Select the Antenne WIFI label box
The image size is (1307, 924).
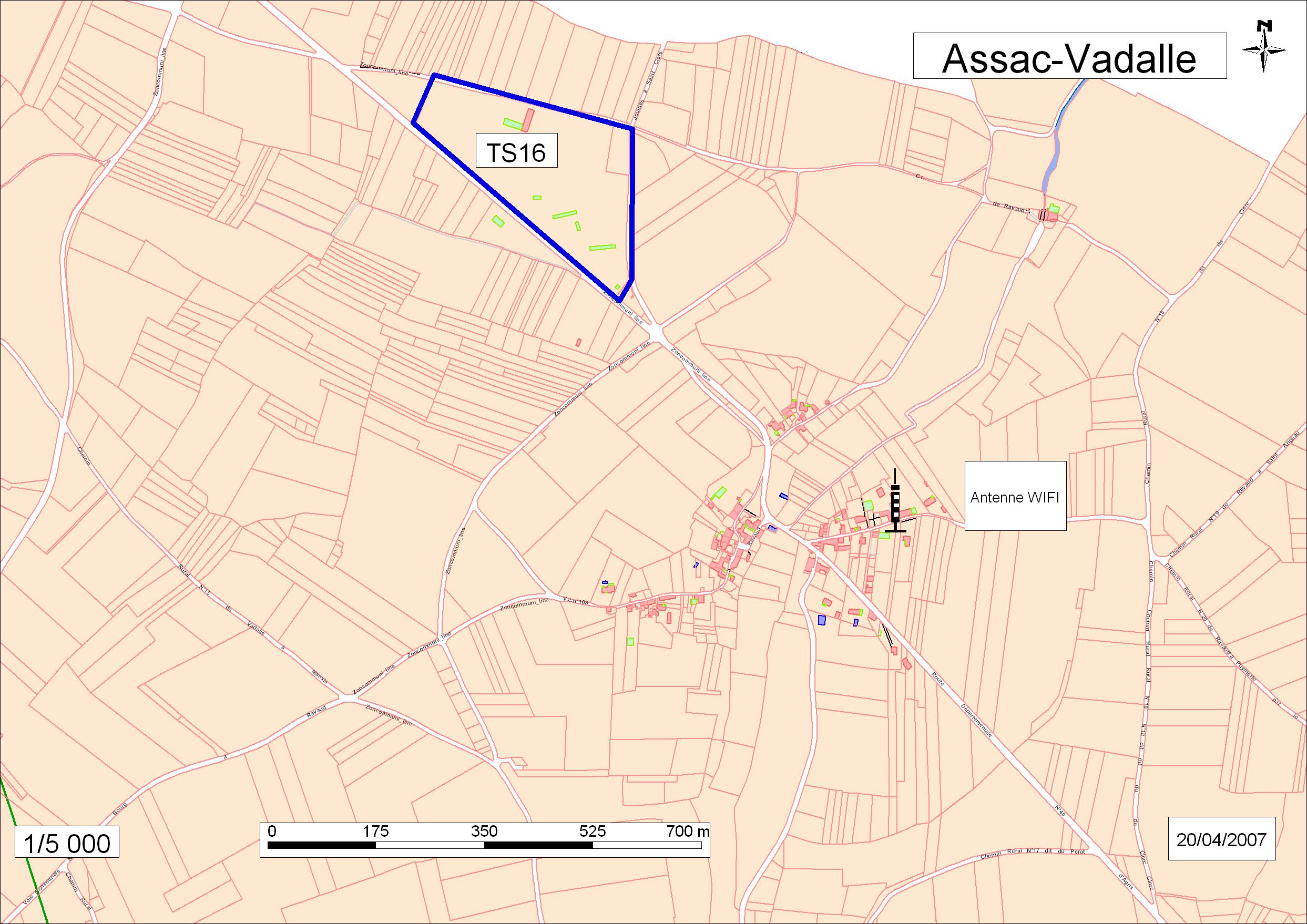(x=1015, y=496)
